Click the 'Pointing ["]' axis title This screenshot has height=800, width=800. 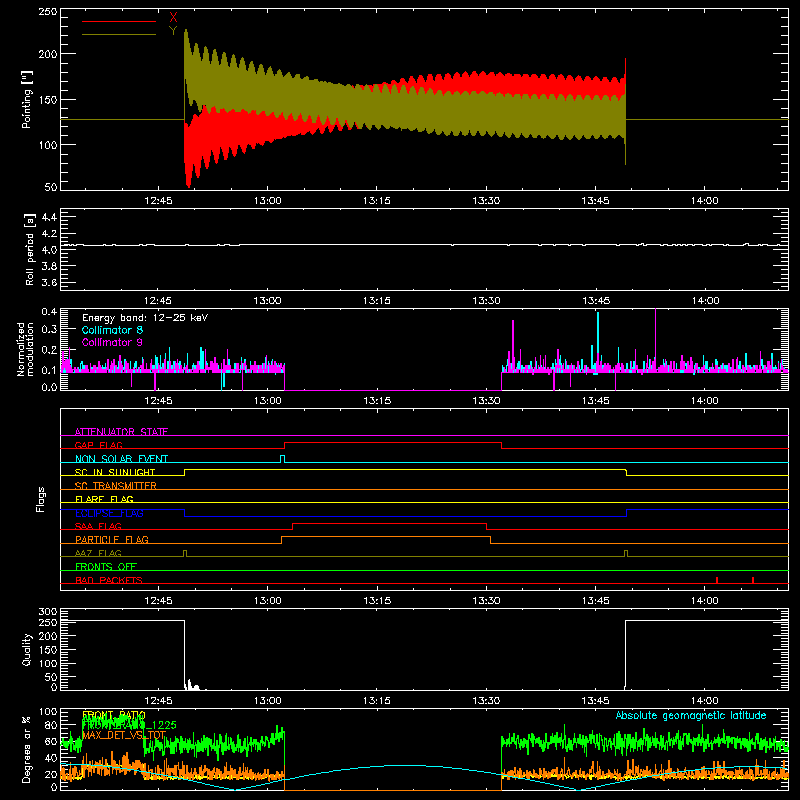[27, 99]
